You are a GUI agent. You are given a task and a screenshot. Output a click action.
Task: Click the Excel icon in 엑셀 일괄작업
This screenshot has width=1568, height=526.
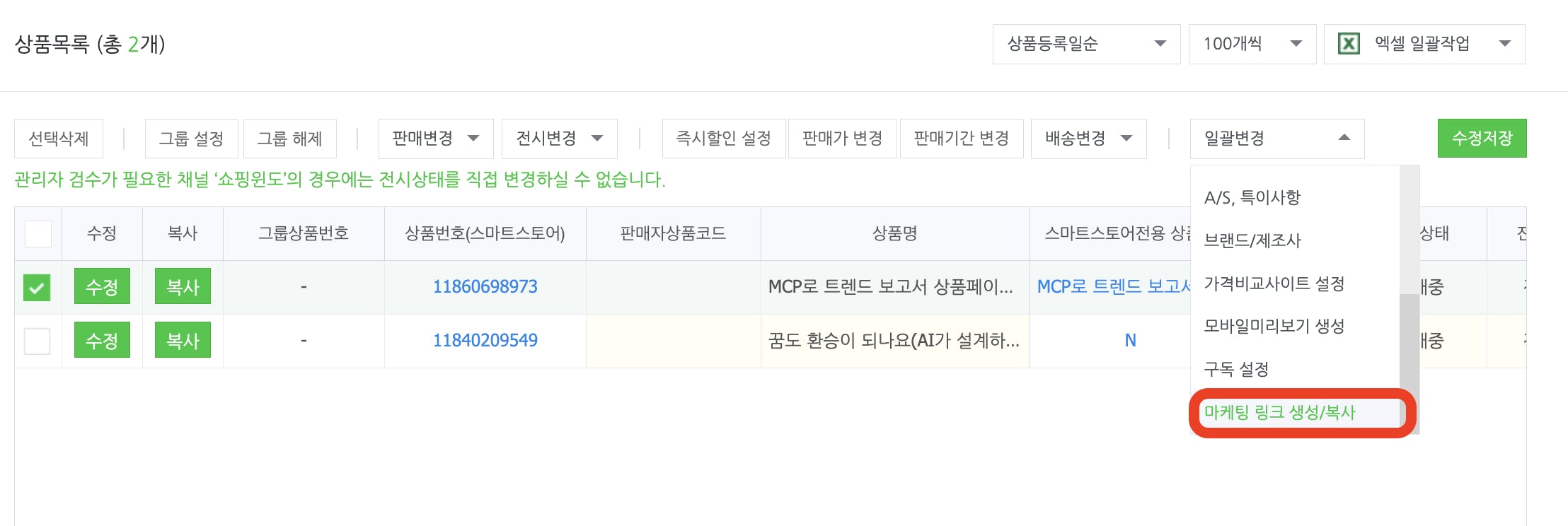pyautogui.click(x=1349, y=44)
